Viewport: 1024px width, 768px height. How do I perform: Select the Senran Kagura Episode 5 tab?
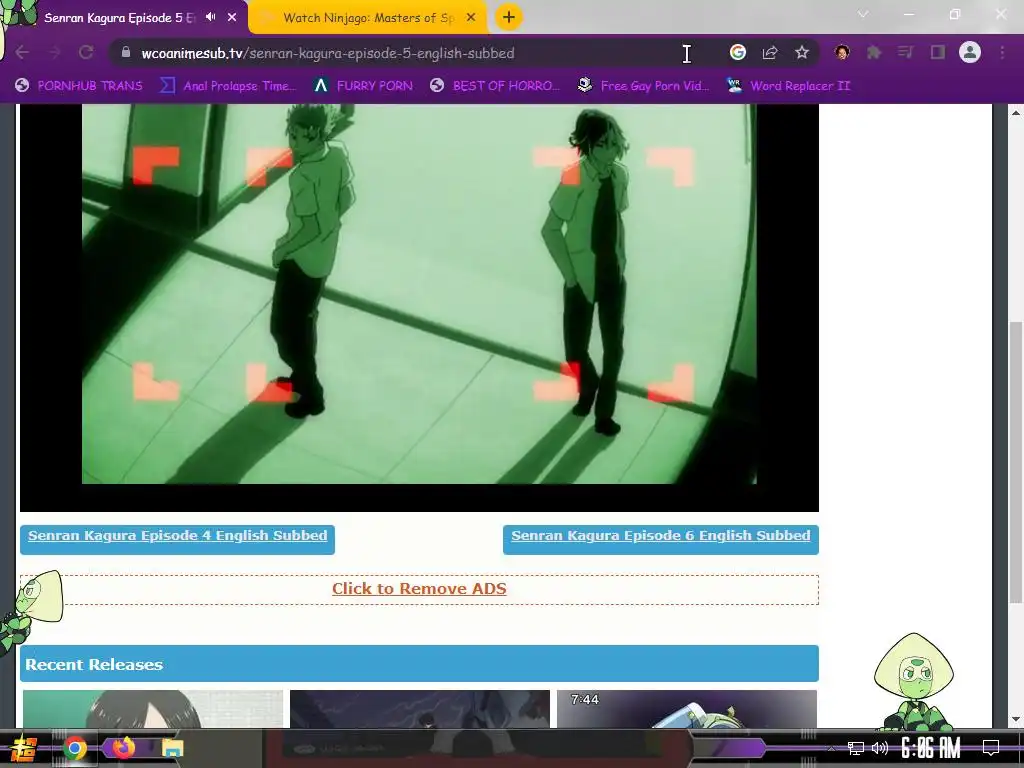(118, 18)
